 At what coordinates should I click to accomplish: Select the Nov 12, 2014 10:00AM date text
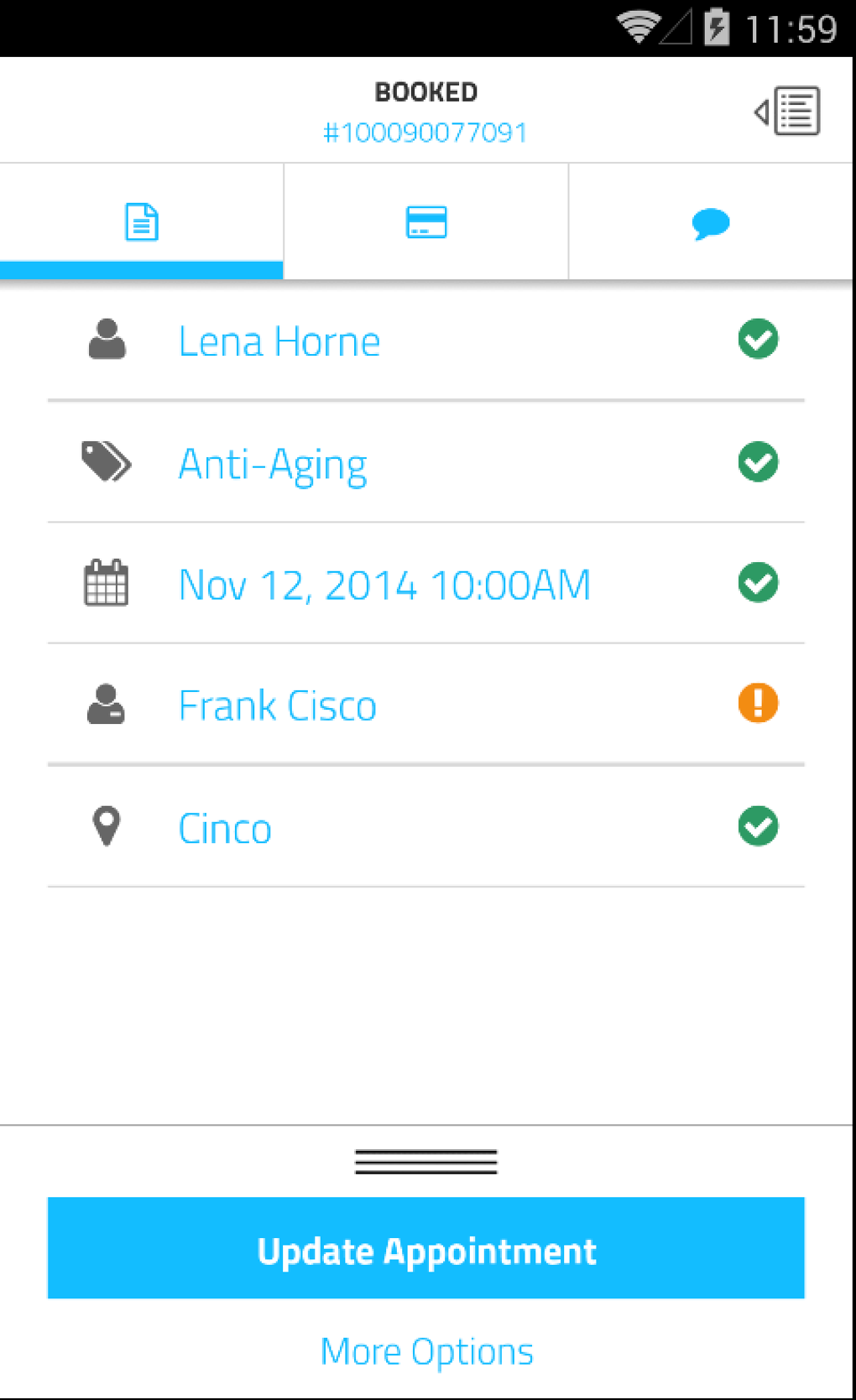(x=384, y=585)
